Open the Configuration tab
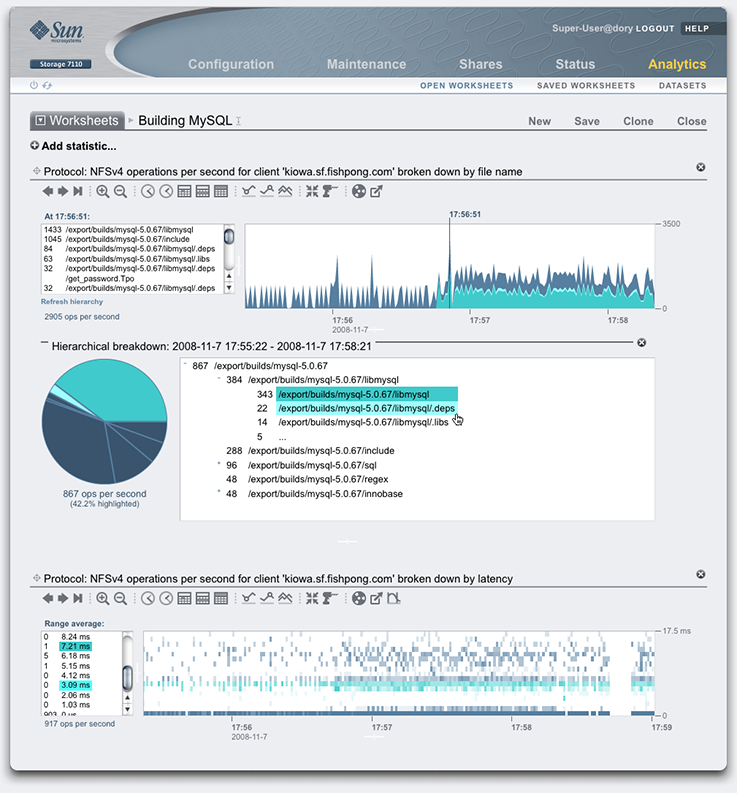This screenshot has height=793, width=737. pos(231,64)
